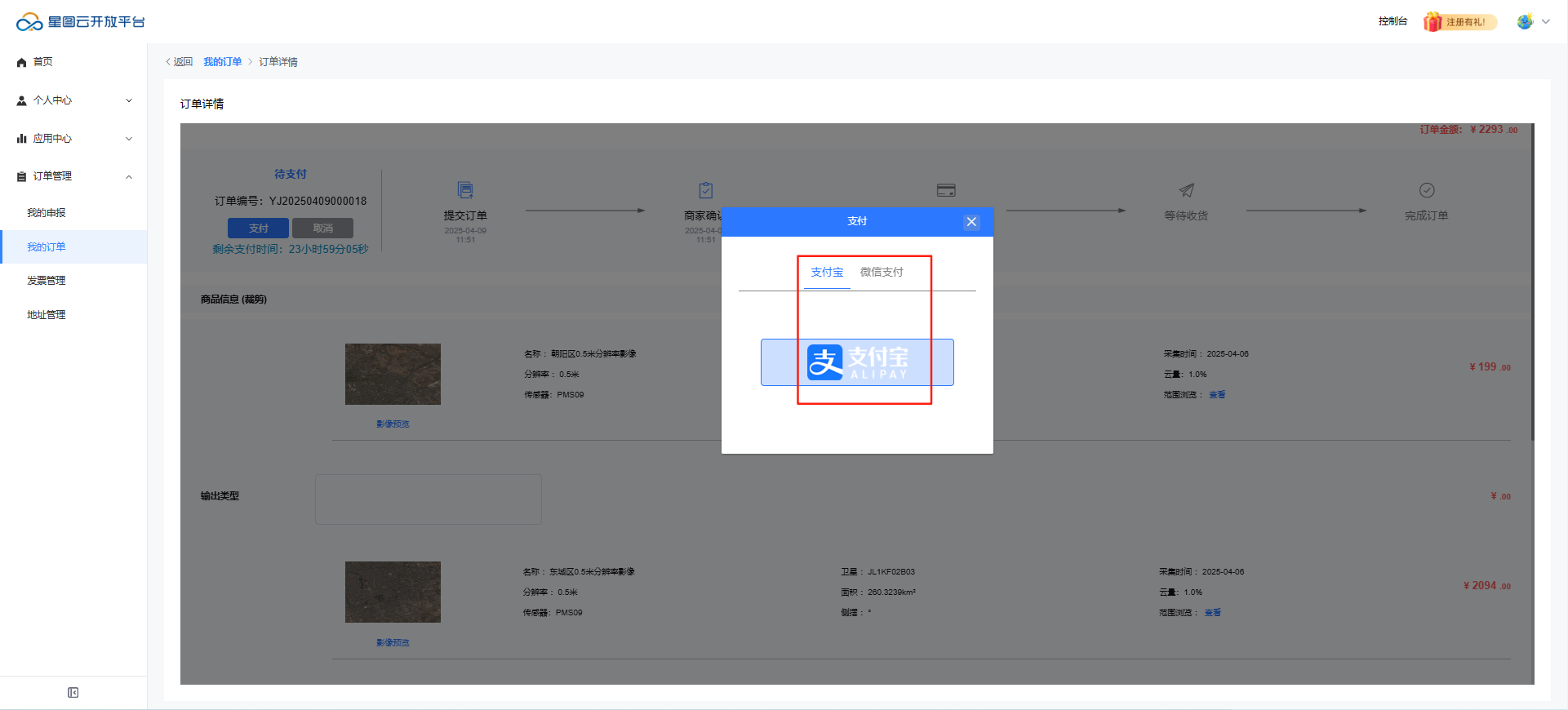
Task: Click 查看 for the 东城区 item
Action: point(1212,613)
